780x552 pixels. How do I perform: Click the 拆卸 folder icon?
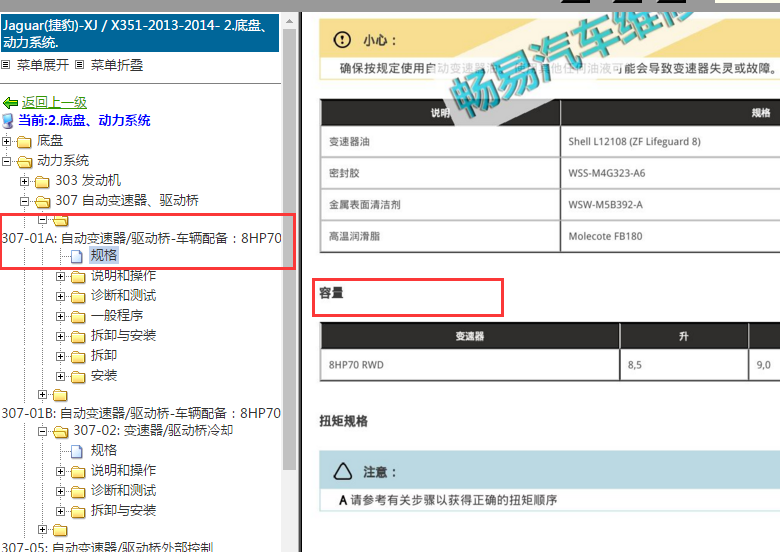click(78, 357)
